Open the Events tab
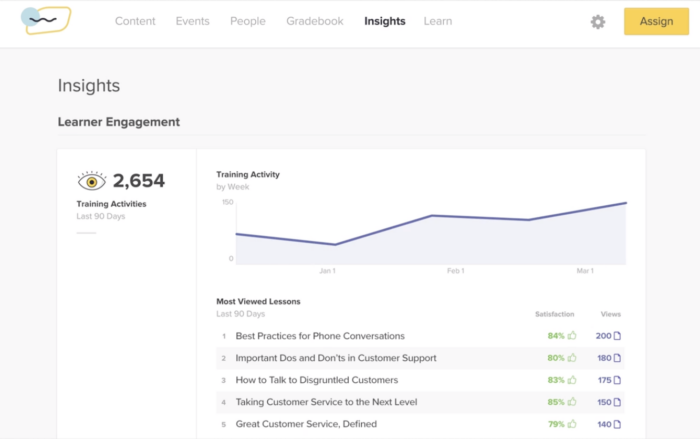The height and width of the screenshot is (439, 700). point(193,21)
